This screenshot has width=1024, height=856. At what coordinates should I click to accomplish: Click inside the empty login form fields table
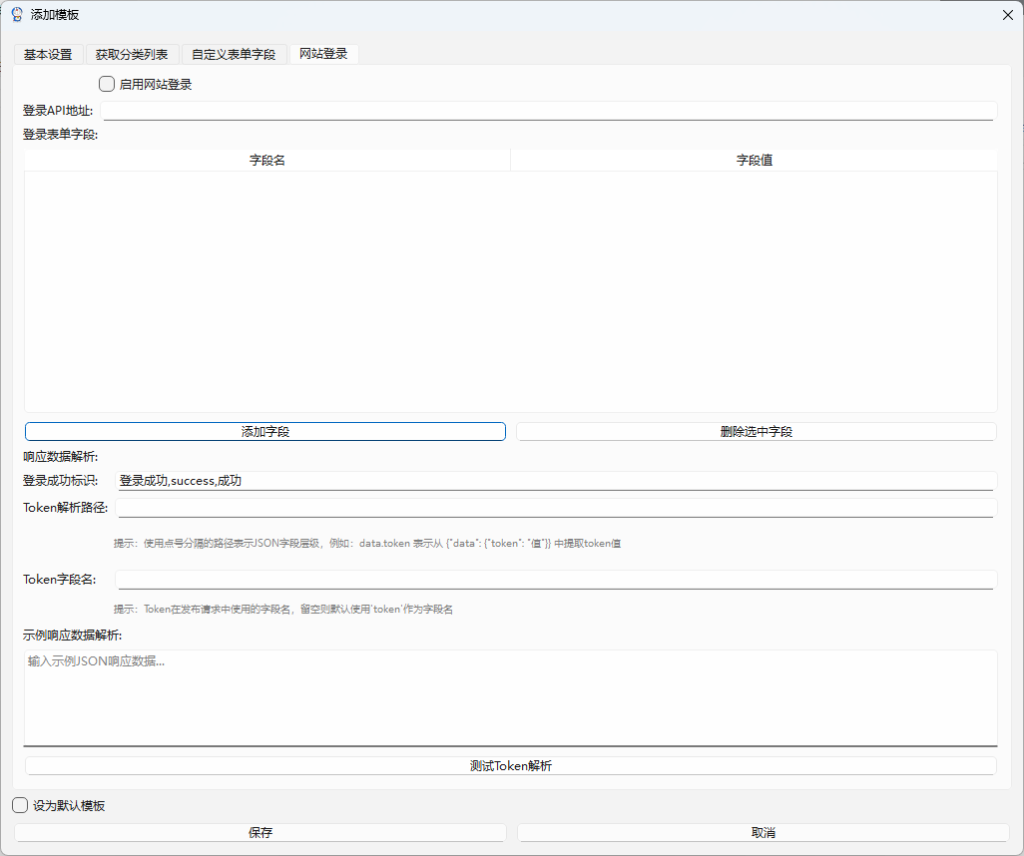coord(510,290)
